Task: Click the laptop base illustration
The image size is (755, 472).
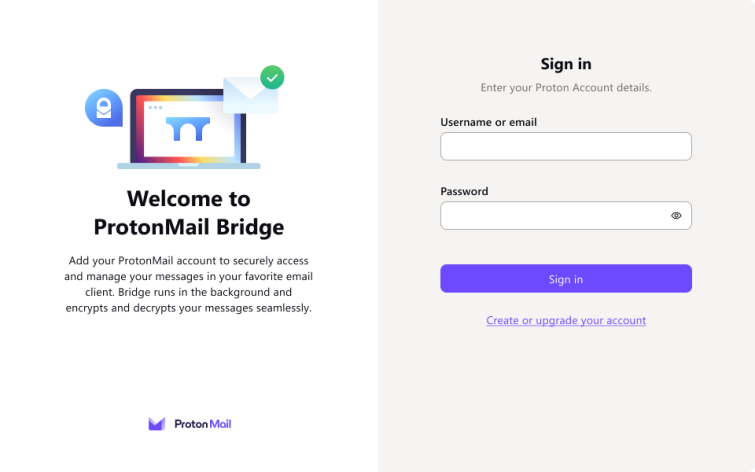Action: pos(189,166)
